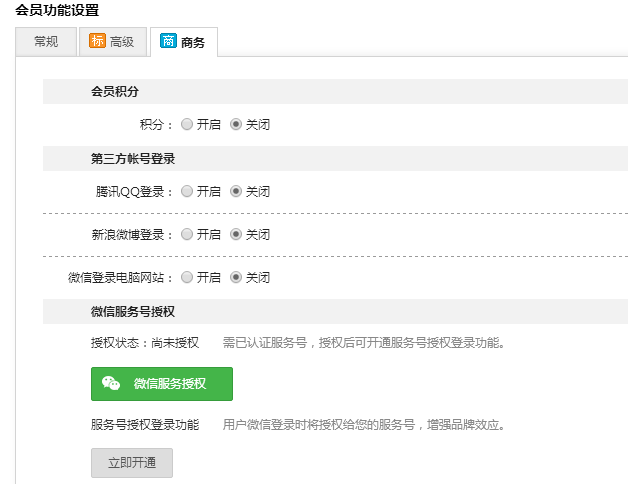Select 关闭 radio for 积分

tap(236, 125)
